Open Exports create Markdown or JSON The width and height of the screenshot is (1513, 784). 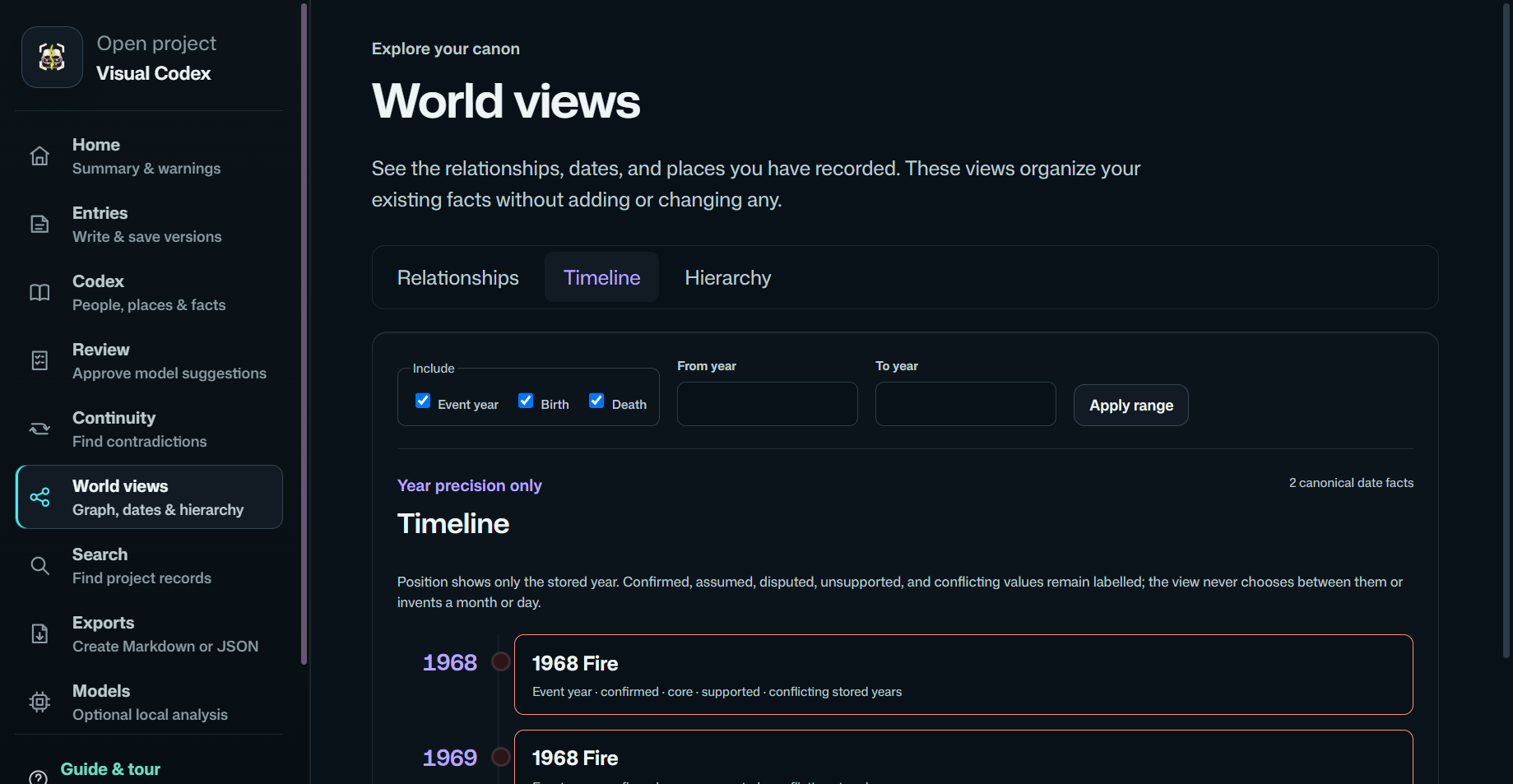[149, 634]
